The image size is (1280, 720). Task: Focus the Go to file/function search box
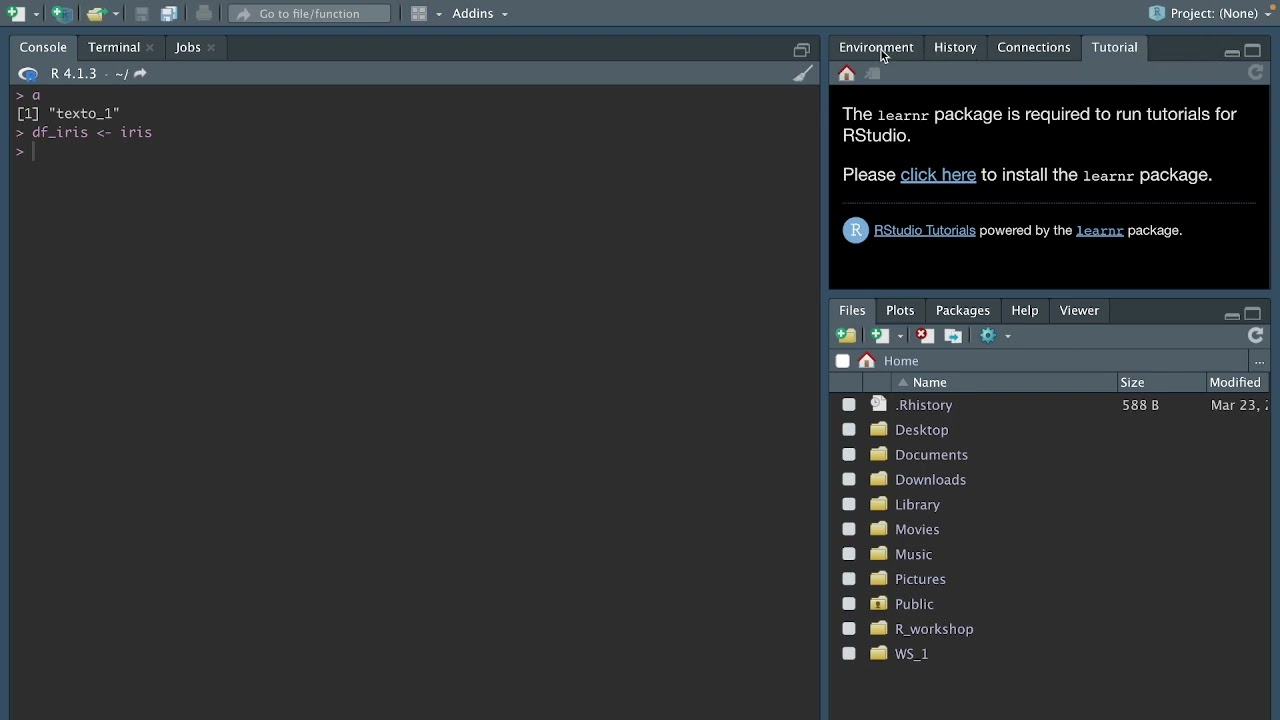pos(309,14)
